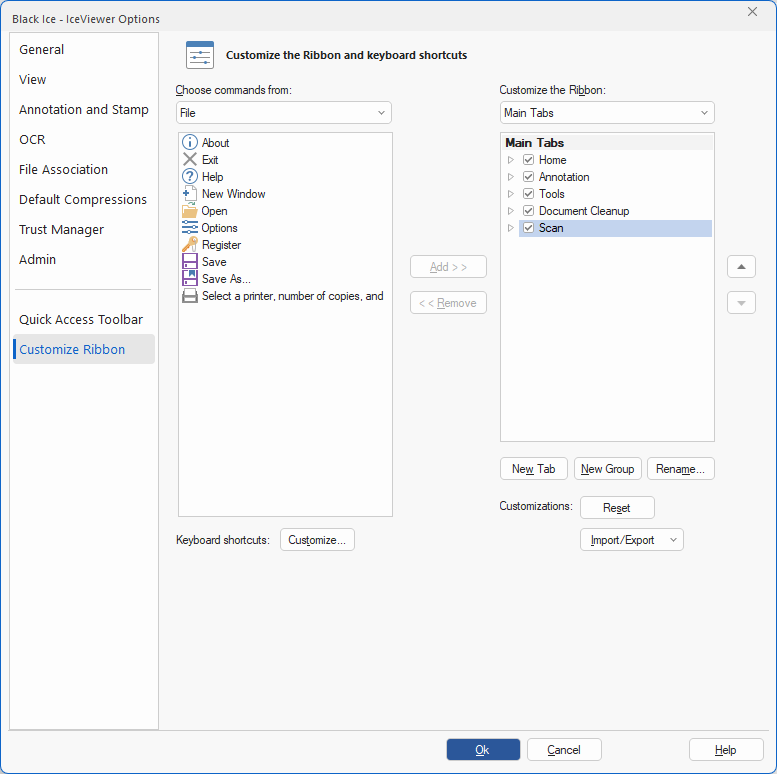
Task: Select the Customize Ribbon page
Action: click(x=84, y=349)
